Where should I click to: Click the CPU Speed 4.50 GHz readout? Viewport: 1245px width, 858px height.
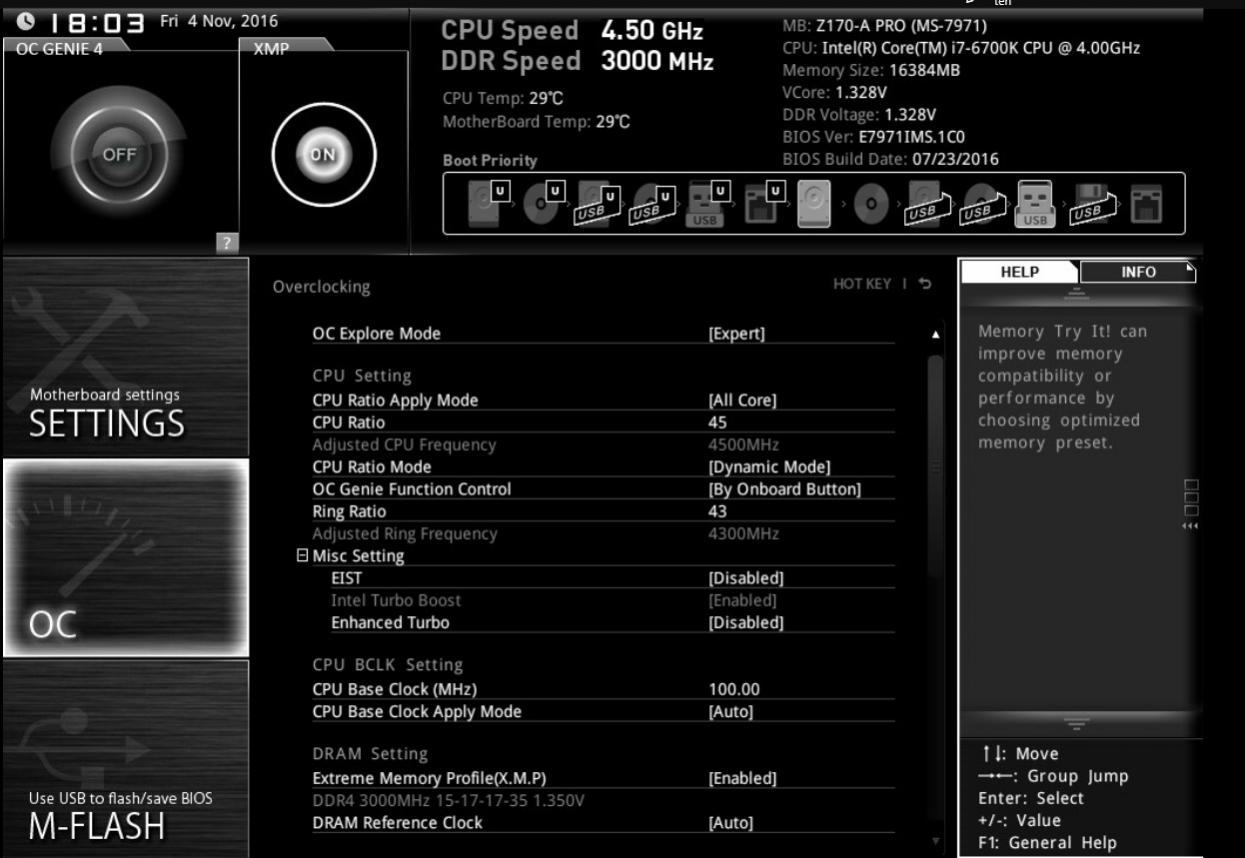(x=572, y=31)
